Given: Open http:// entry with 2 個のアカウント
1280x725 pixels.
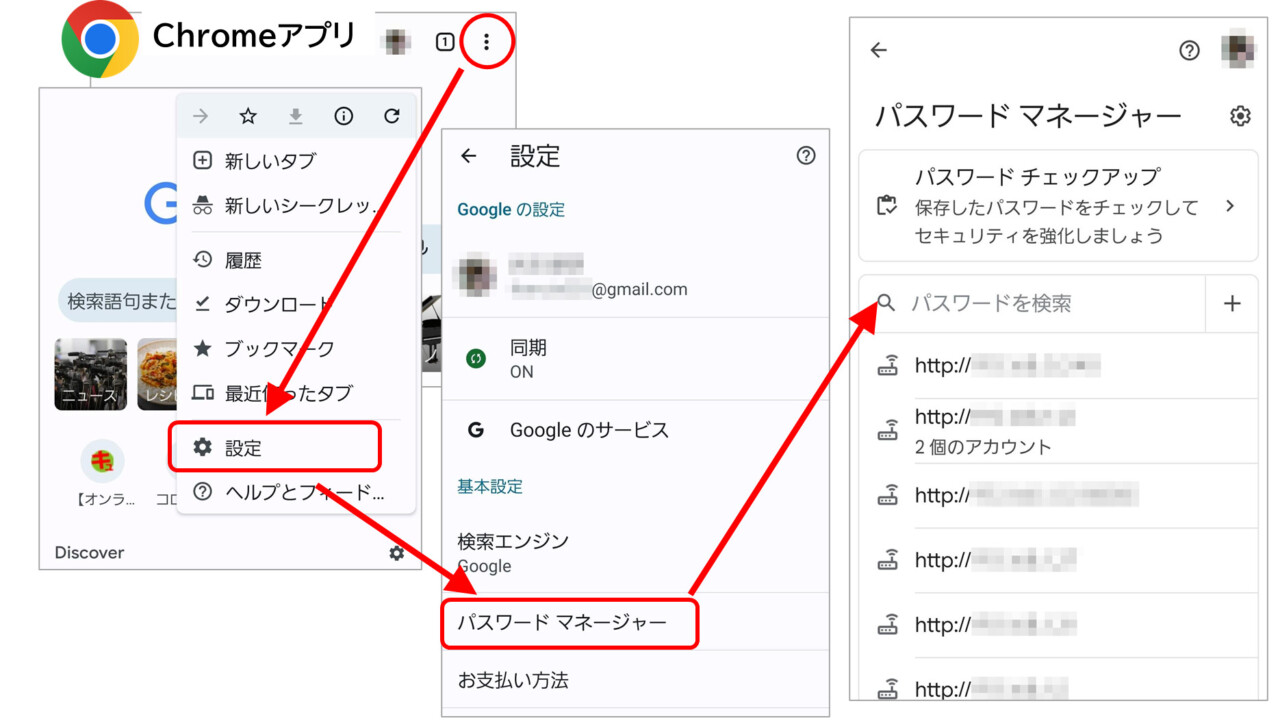Looking at the screenshot, I should (1058, 430).
